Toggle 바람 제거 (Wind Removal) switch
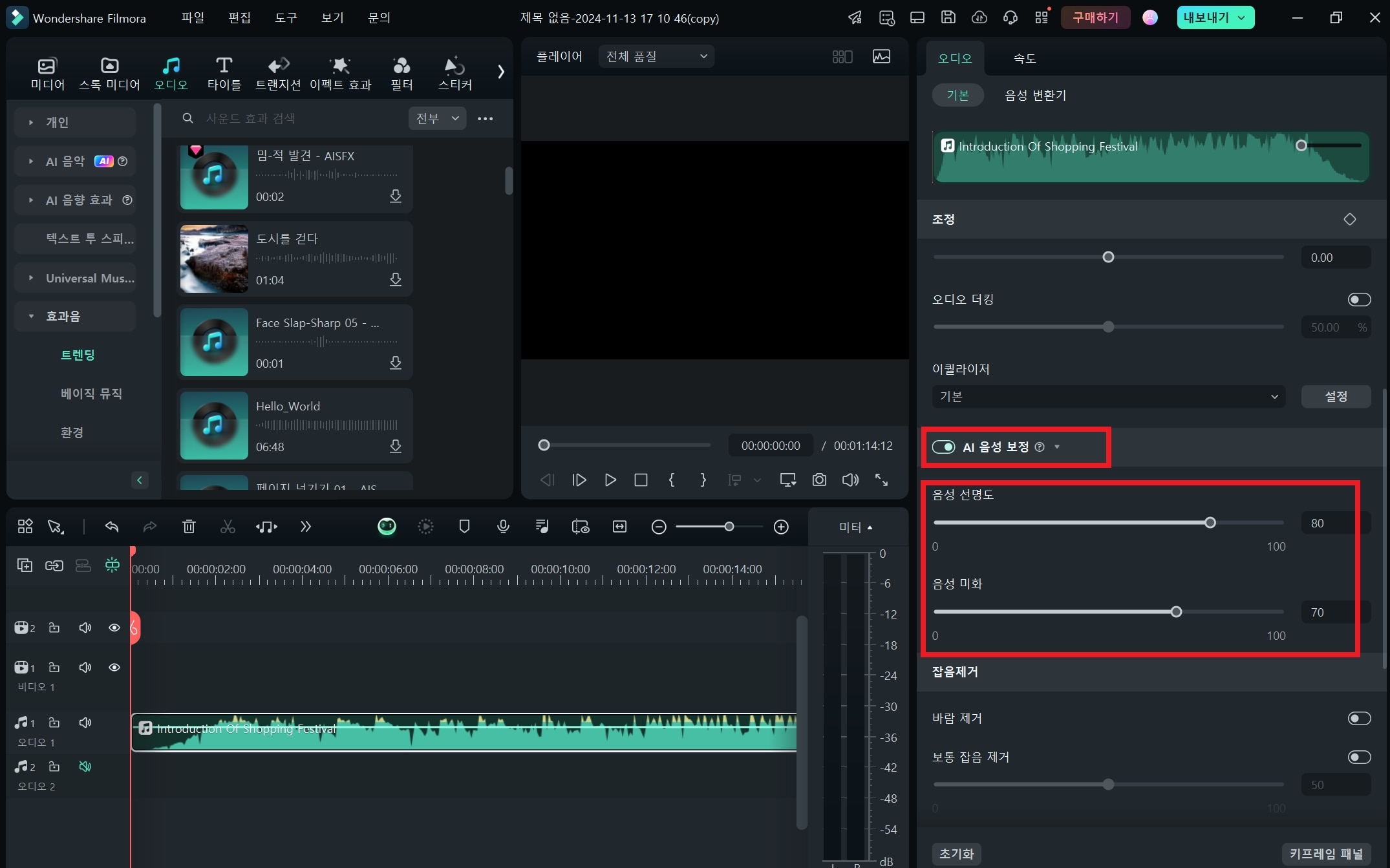 pos(1359,718)
